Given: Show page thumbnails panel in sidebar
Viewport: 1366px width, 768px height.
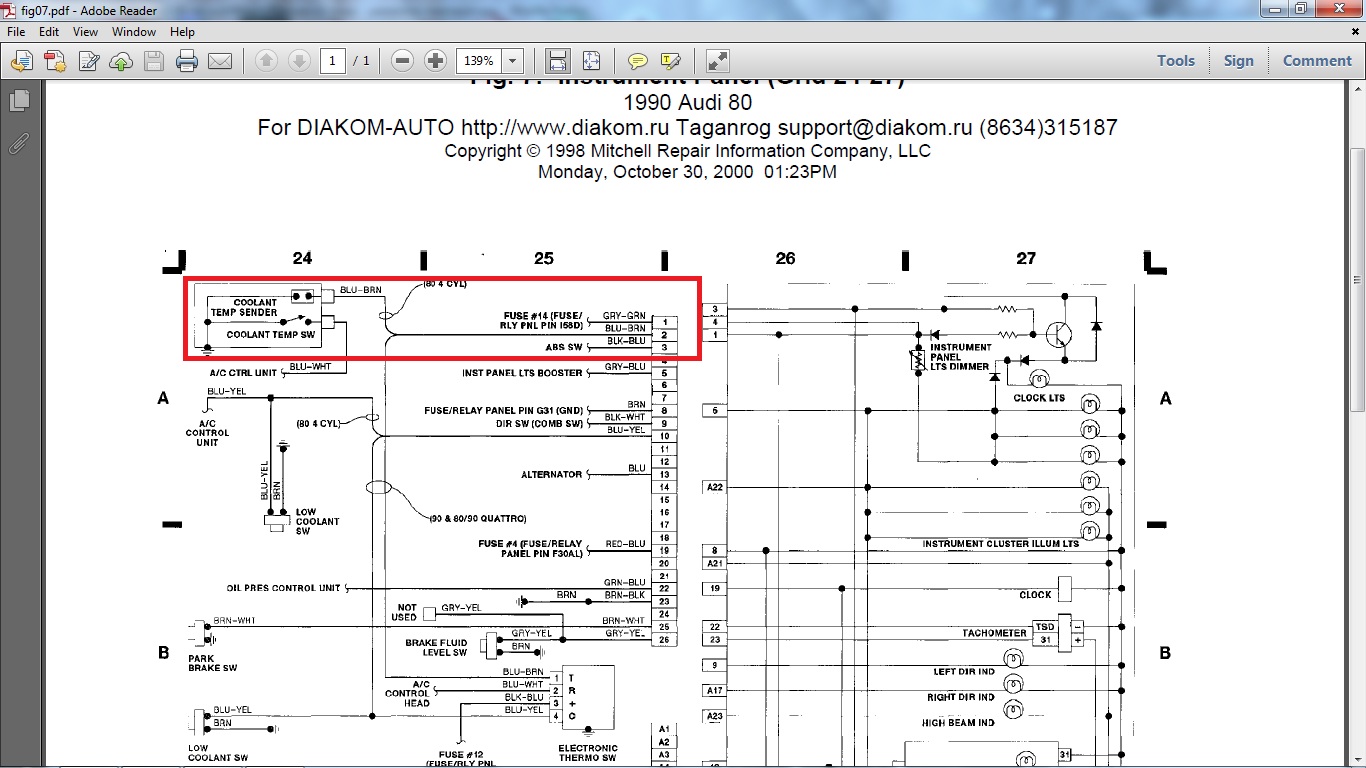Looking at the screenshot, I should [18, 101].
